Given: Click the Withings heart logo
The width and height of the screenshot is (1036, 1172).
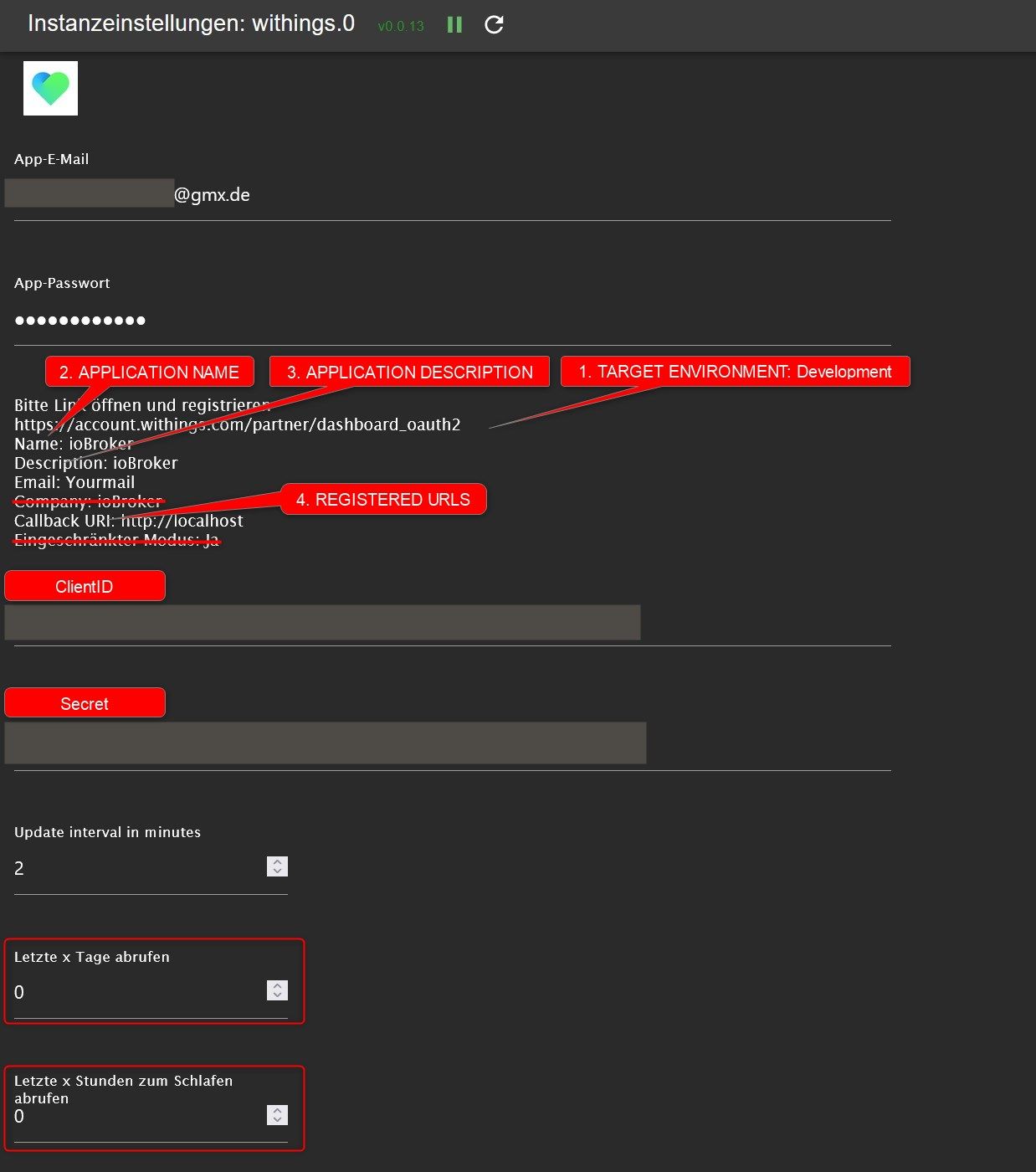Looking at the screenshot, I should coord(50,88).
